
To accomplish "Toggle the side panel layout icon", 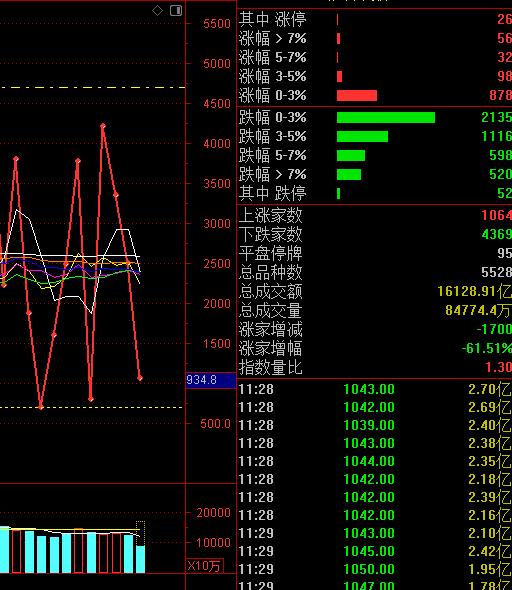I will (x=176, y=11).
